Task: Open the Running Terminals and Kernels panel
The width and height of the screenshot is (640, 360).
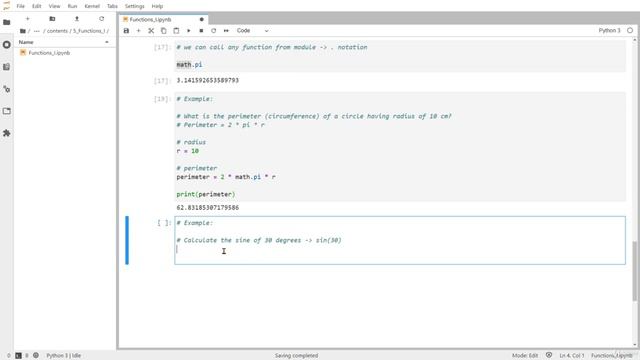Action: coord(7,44)
